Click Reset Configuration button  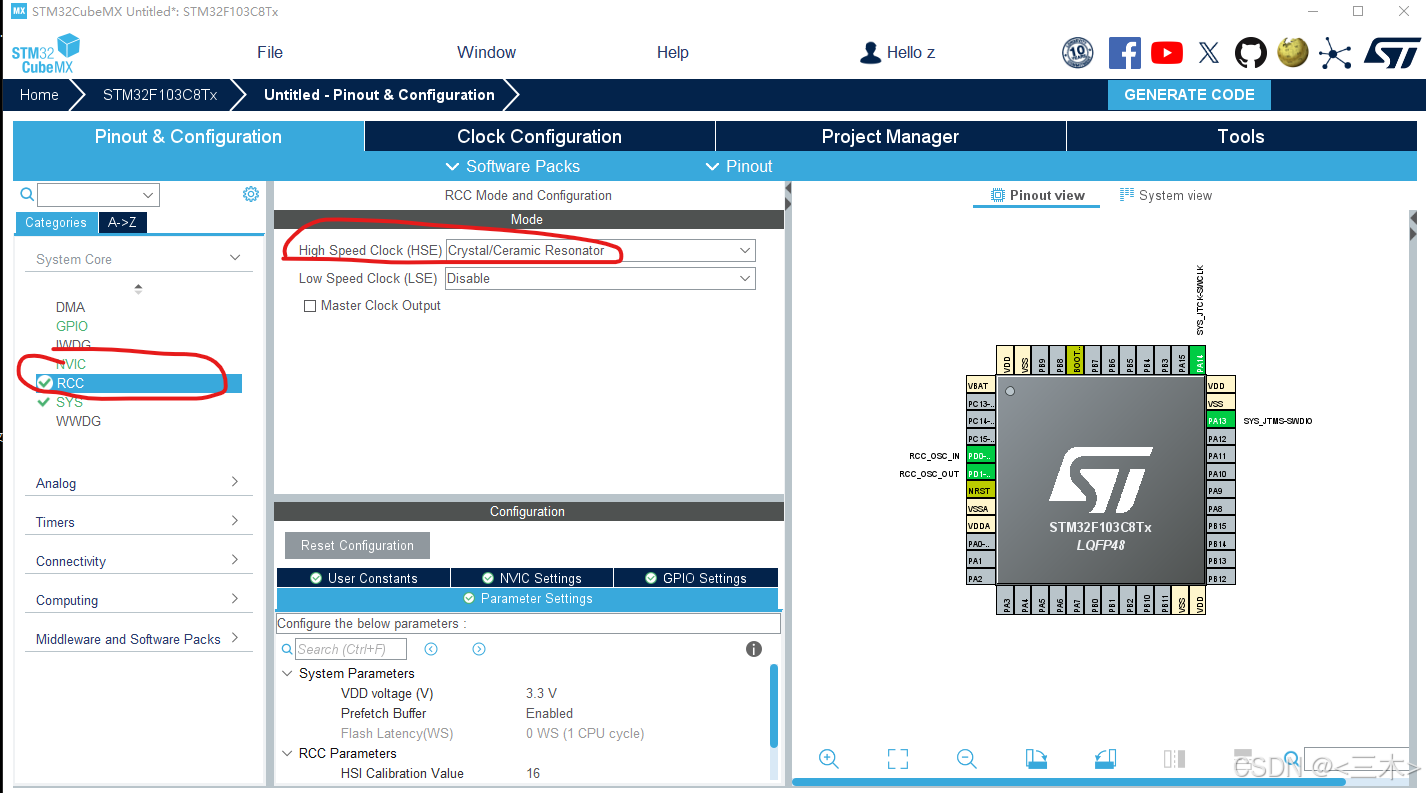[x=357, y=545]
